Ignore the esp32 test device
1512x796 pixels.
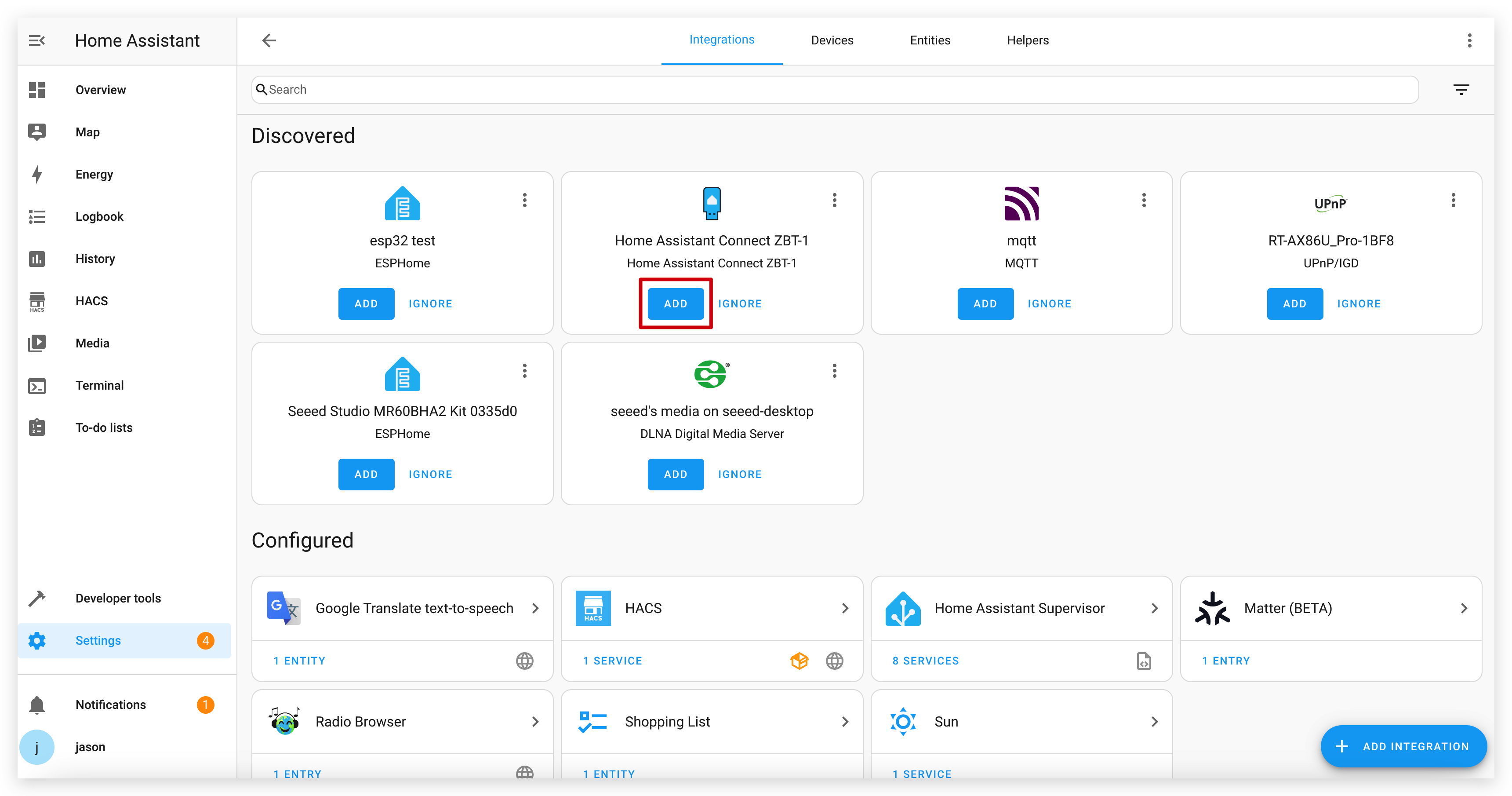point(430,304)
